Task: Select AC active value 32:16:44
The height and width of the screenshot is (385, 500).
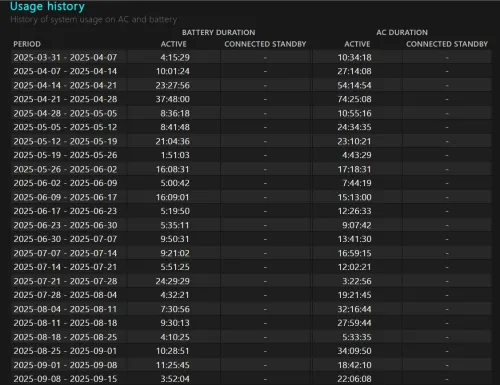Action: [354, 309]
